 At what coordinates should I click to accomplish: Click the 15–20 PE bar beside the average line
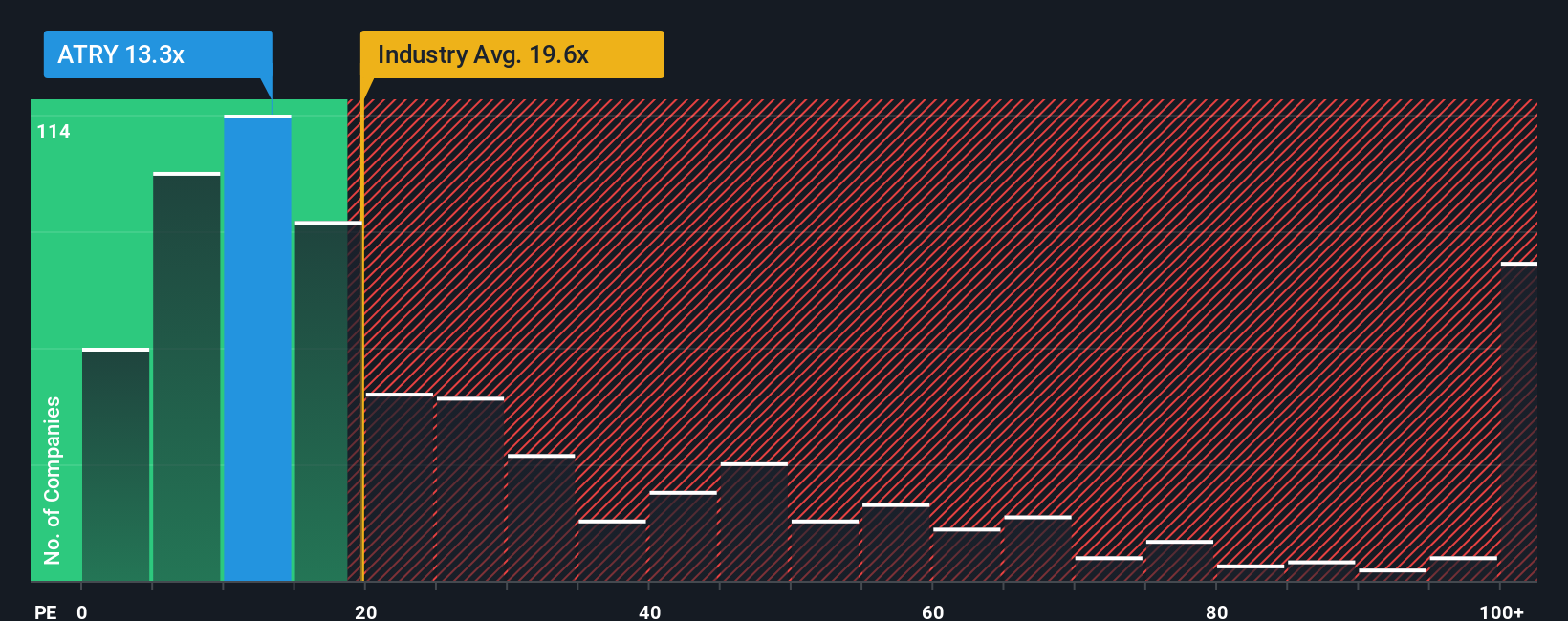328,401
